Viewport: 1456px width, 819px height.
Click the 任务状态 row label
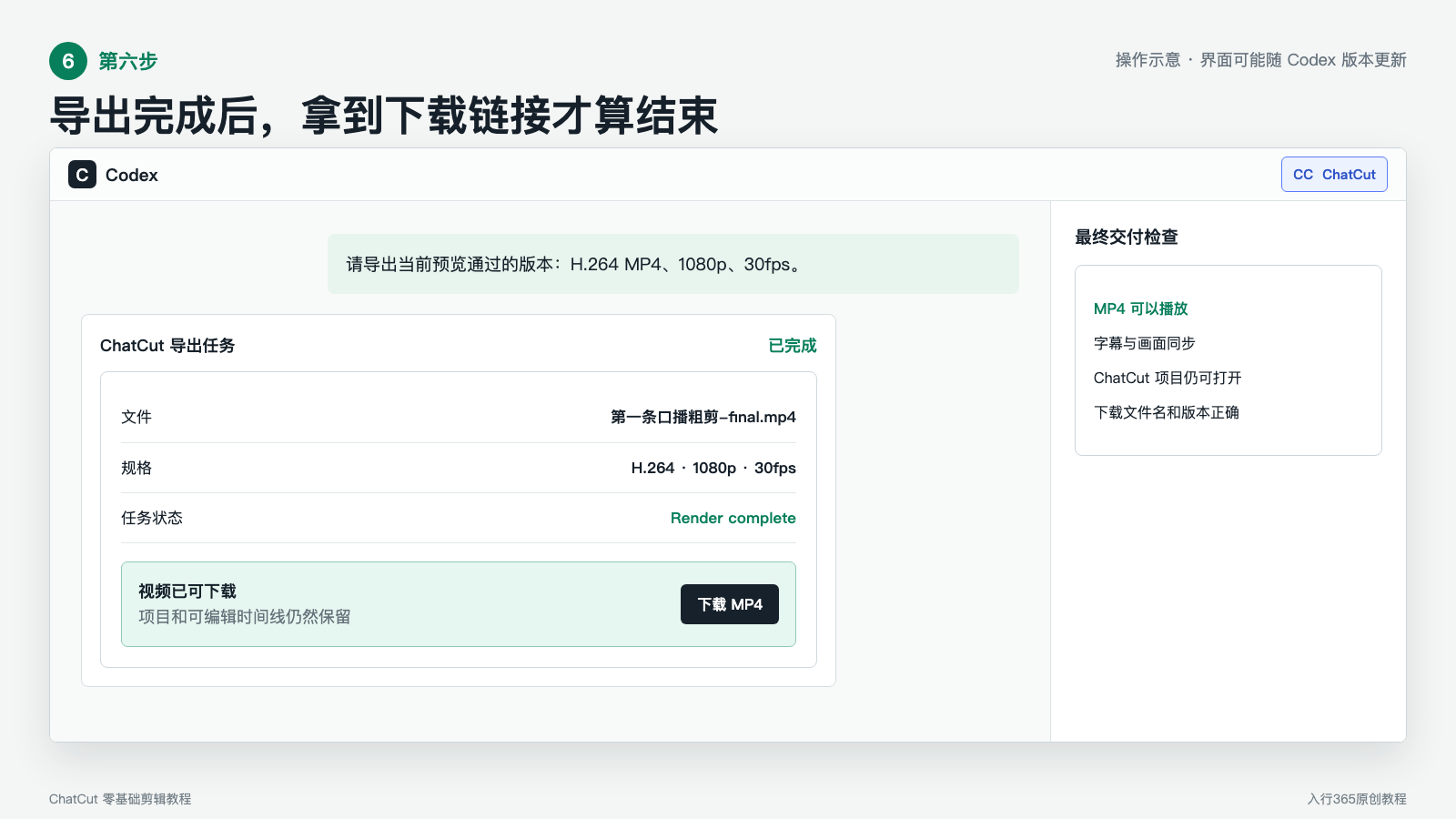152,518
